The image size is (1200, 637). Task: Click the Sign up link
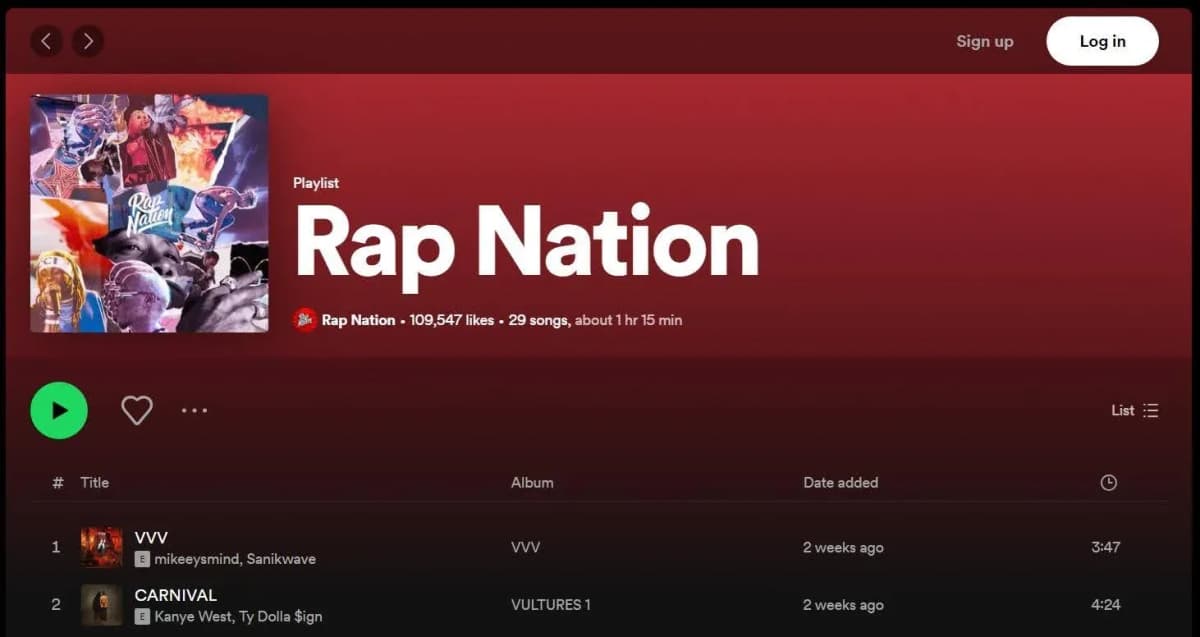tap(984, 41)
